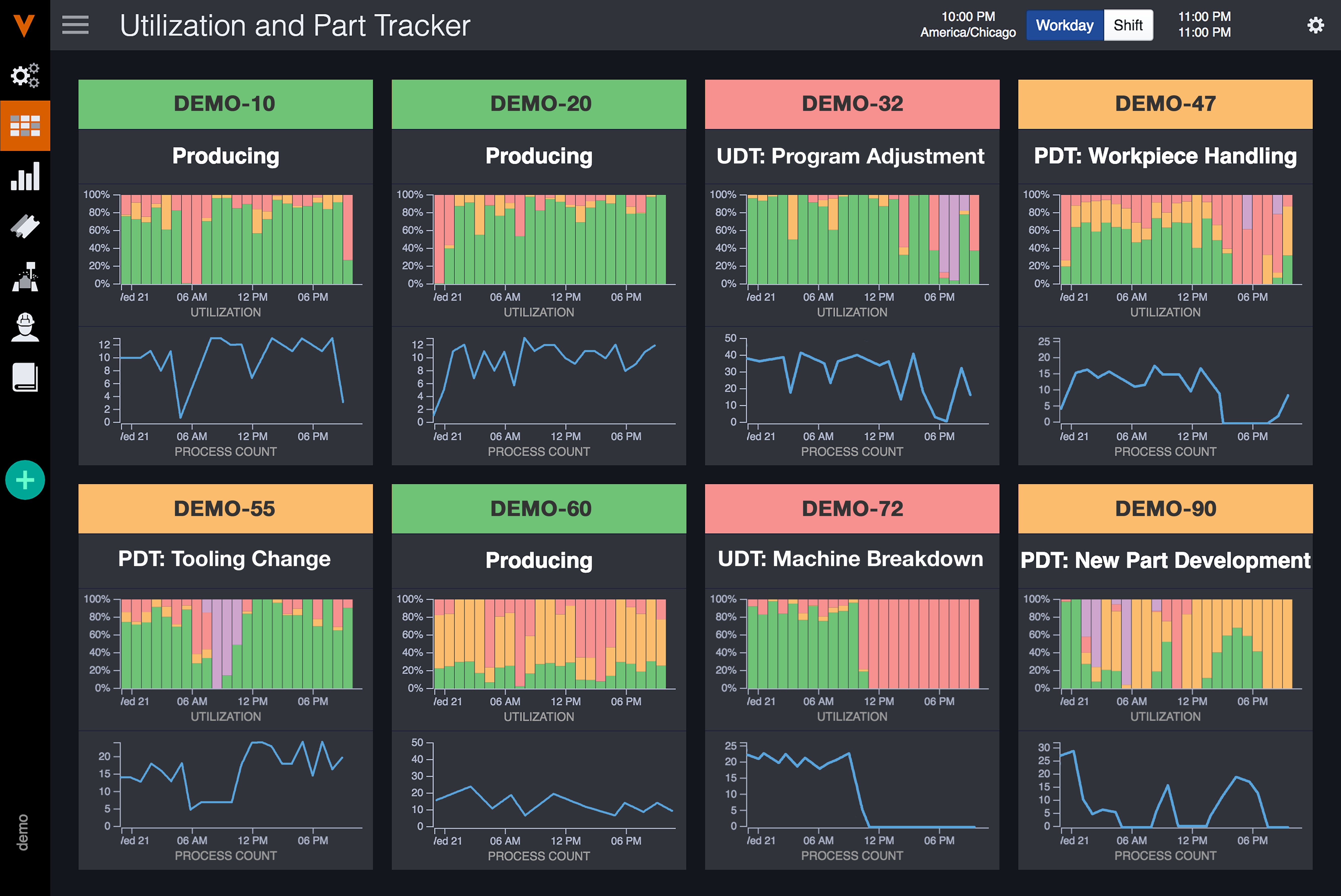Screen dimensions: 1341x896
Task: Click the DEMO-55 utilization bar chart
Action: 237,644
